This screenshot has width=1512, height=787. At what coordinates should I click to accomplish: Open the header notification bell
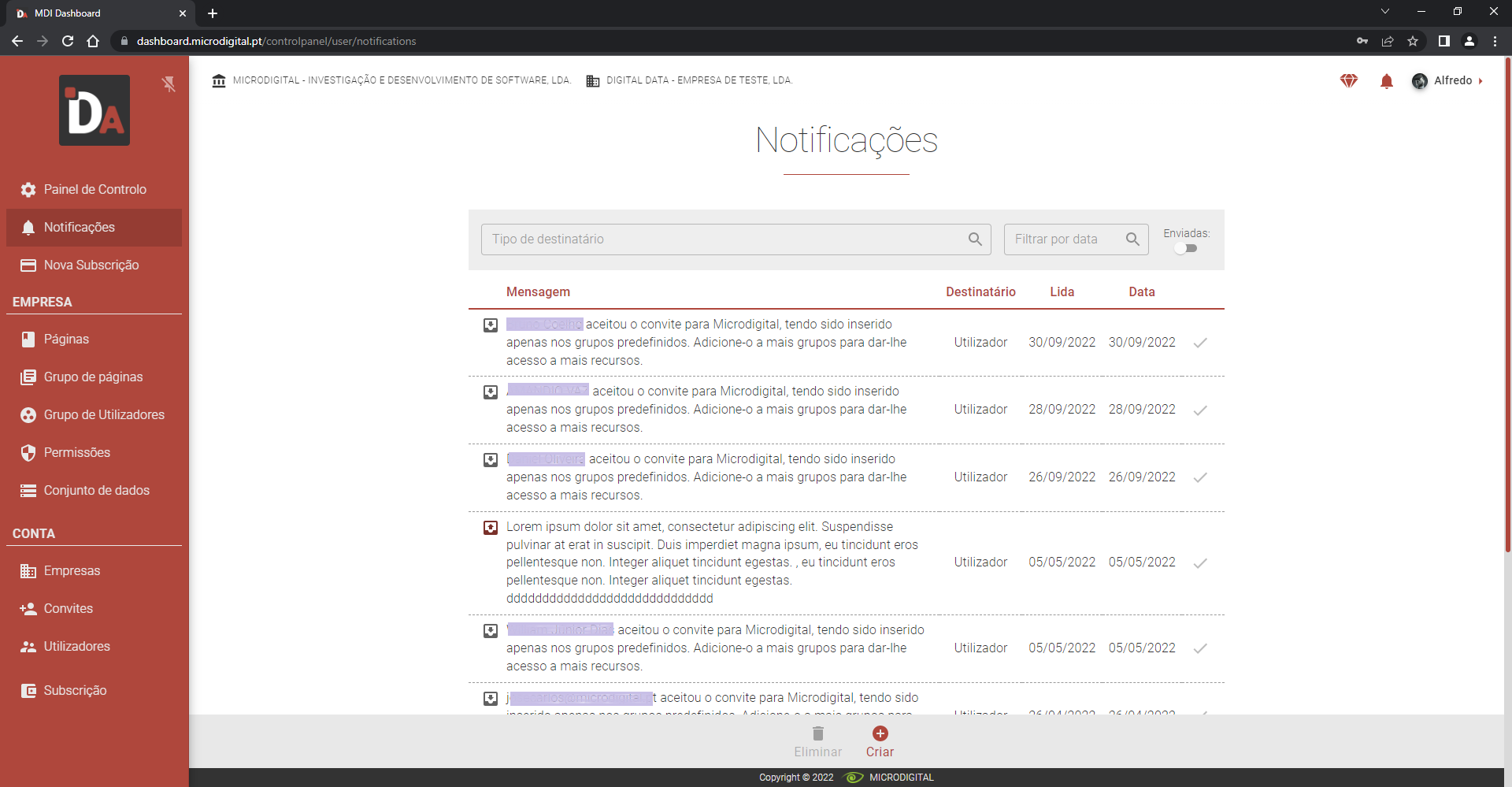pyautogui.click(x=1387, y=80)
